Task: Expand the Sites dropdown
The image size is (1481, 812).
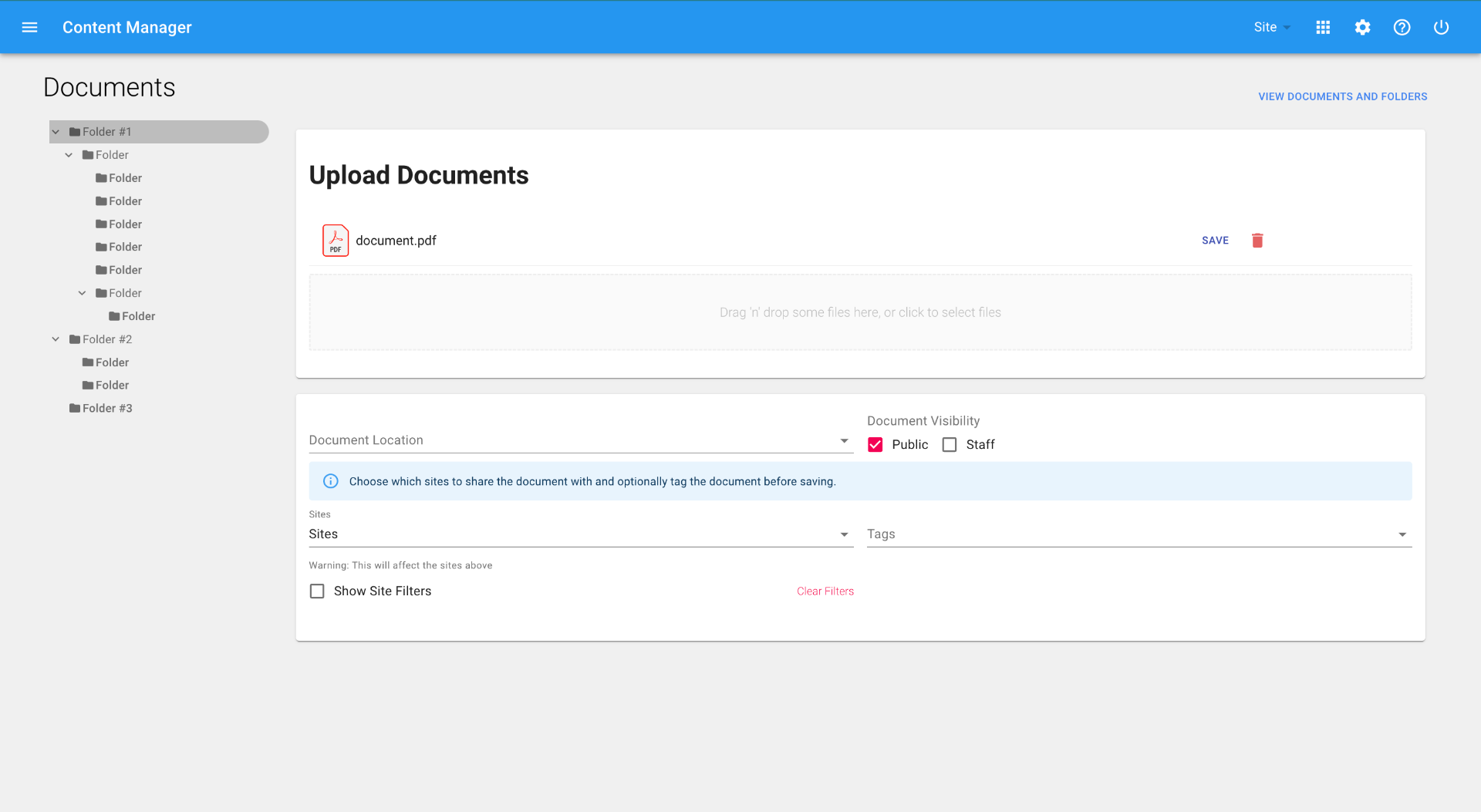Action: (x=580, y=534)
